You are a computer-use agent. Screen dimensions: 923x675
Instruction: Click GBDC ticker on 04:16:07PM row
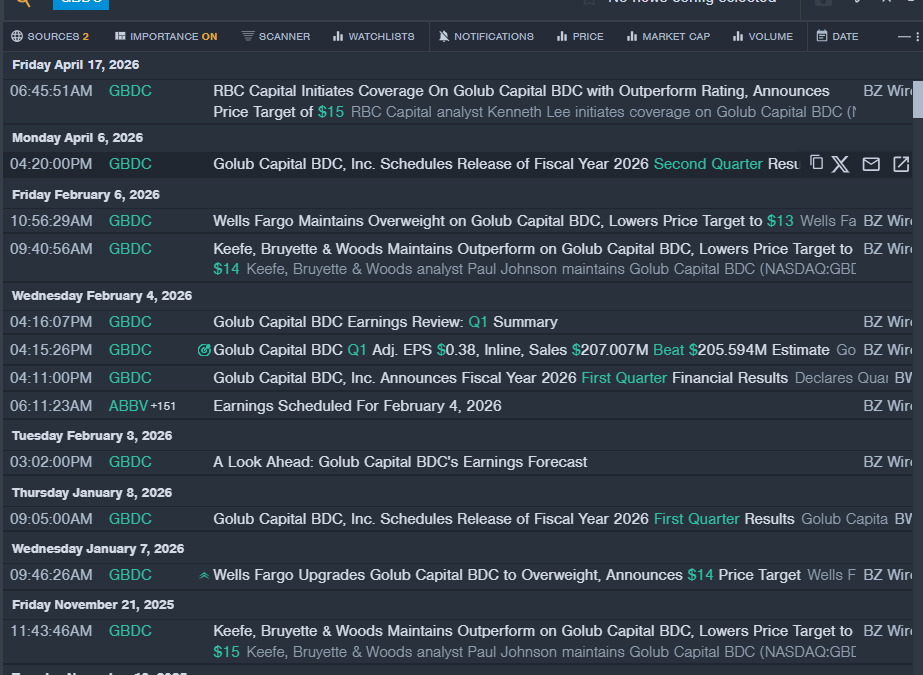[x=130, y=322]
